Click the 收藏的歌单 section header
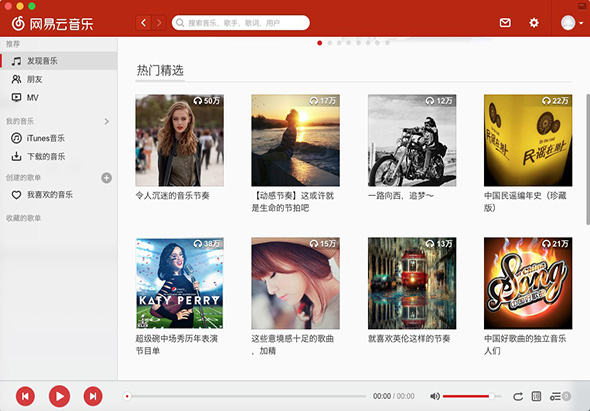The width and height of the screenshot is (590, 411). tap(23, 218)
